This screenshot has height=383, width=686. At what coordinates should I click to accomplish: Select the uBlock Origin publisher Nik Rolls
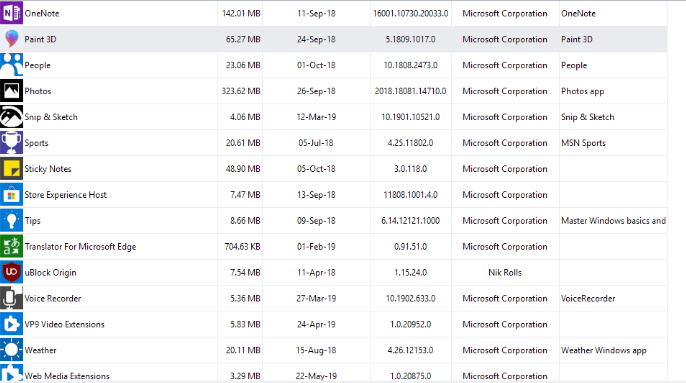(505, 272)
